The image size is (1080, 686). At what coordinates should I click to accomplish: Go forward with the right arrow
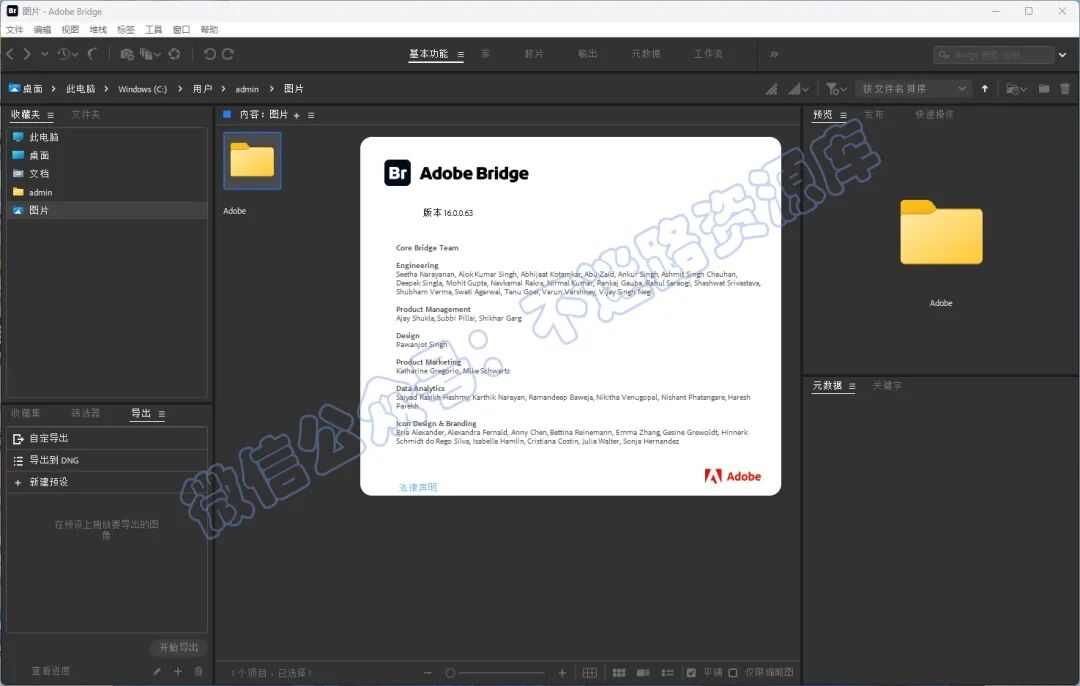click(27, 54)
